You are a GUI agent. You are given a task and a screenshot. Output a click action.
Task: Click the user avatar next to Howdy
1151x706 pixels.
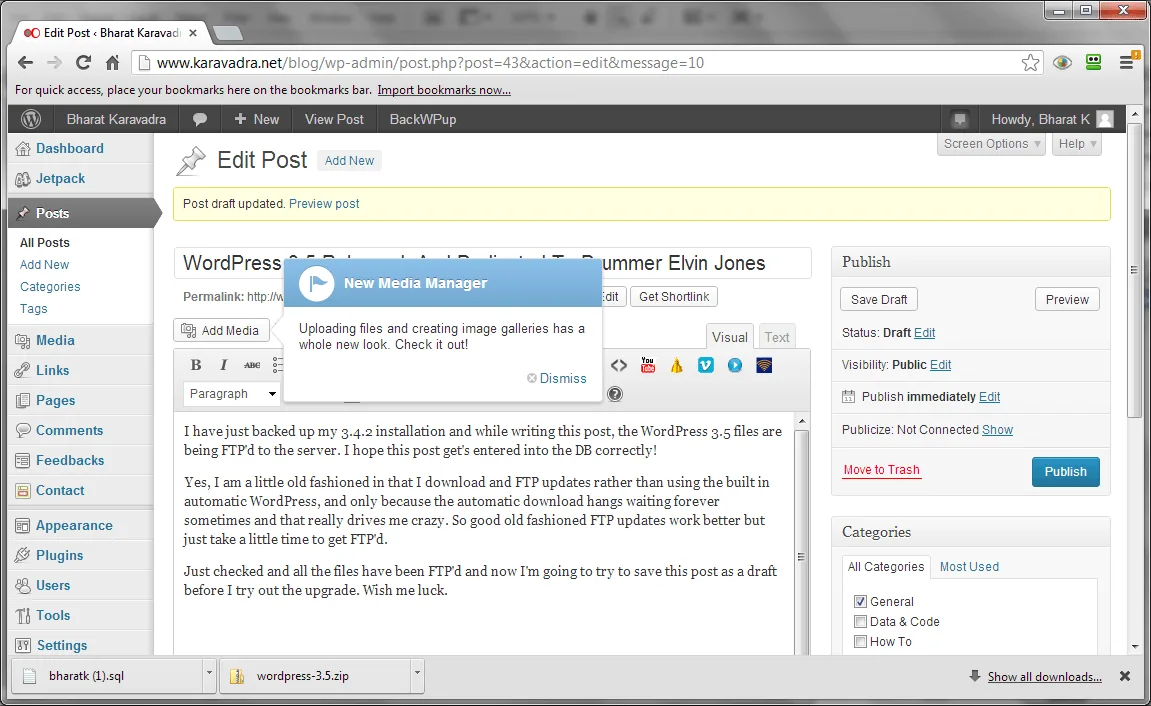coord(1105,119)
